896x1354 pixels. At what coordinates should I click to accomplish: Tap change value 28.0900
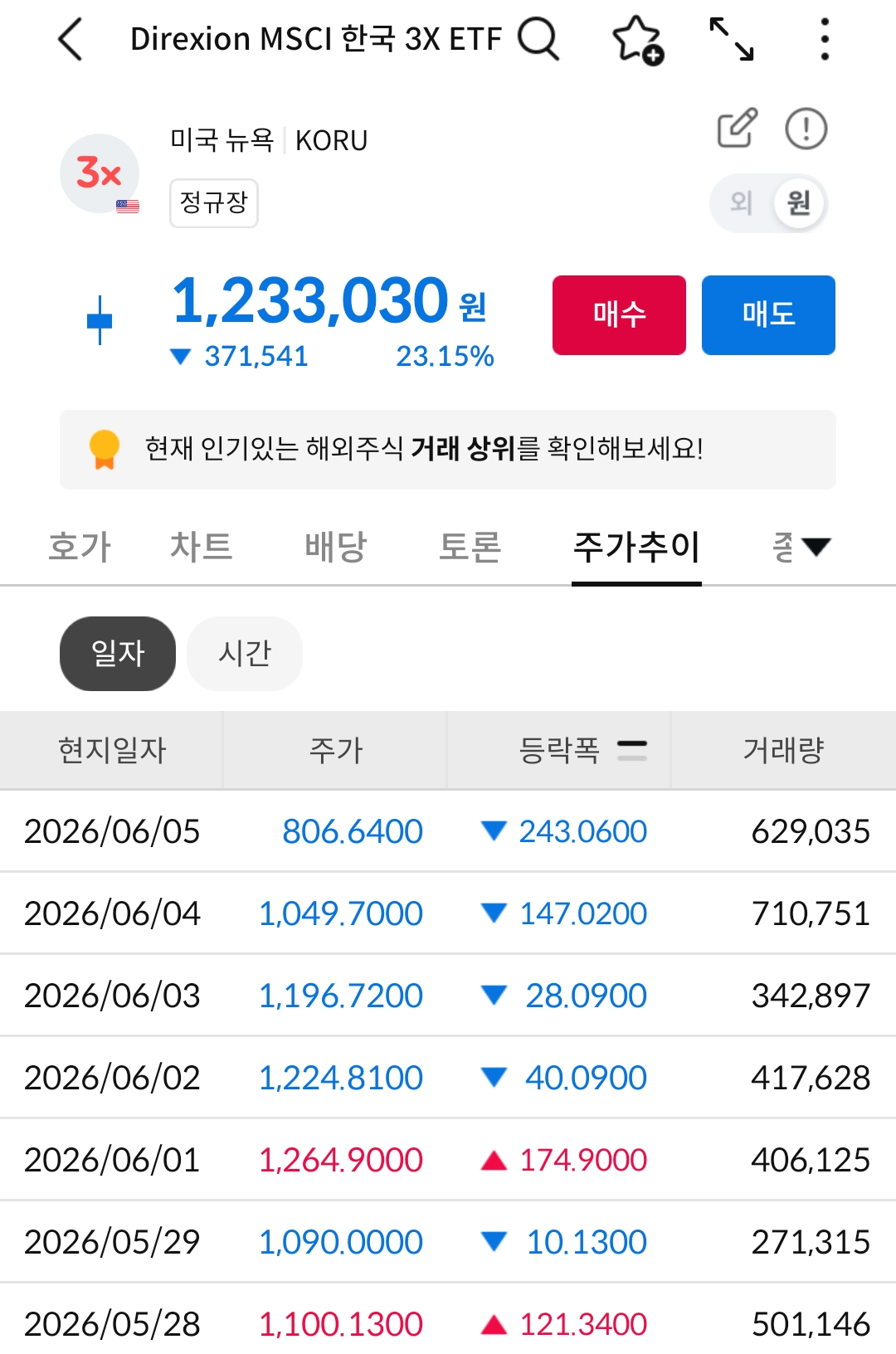(586, 996)
